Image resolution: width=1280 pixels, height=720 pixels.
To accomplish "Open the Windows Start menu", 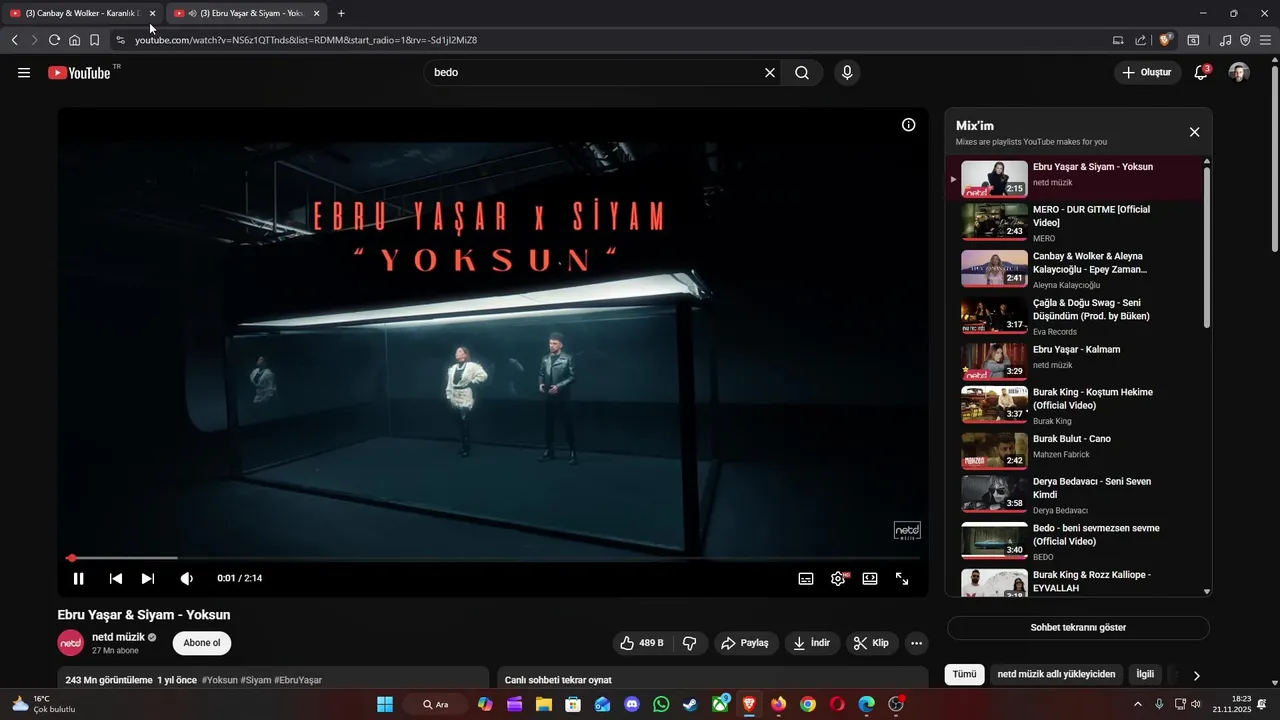I will pyautogui.click(x=385, y=704).
